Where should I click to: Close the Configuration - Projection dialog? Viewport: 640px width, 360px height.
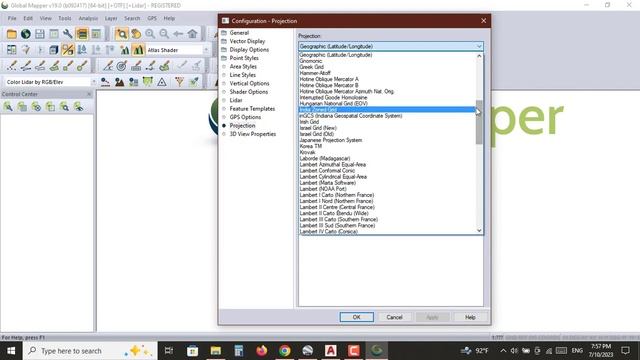pyautogui.click(x=483, y=21)
